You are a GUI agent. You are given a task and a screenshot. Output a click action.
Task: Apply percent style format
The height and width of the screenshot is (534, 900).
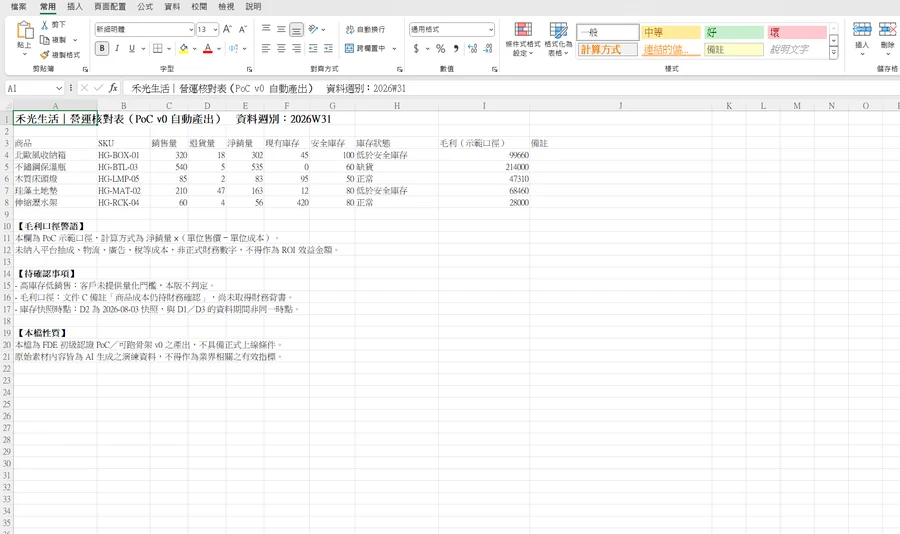click(x=440, y=49)
